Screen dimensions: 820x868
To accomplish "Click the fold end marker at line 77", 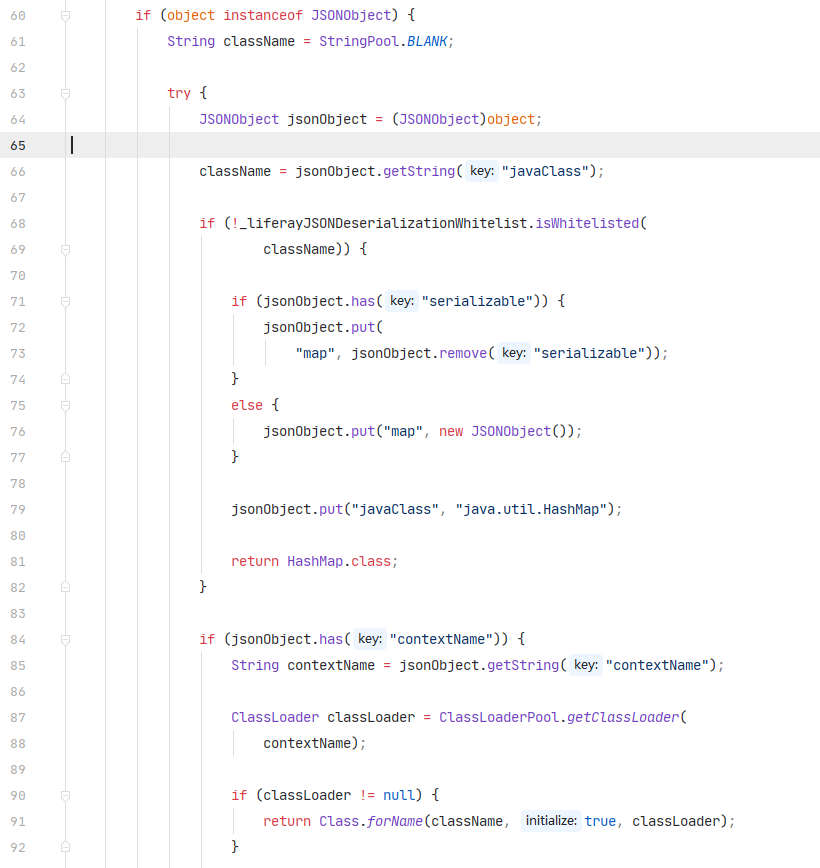I will coord(65,458).
